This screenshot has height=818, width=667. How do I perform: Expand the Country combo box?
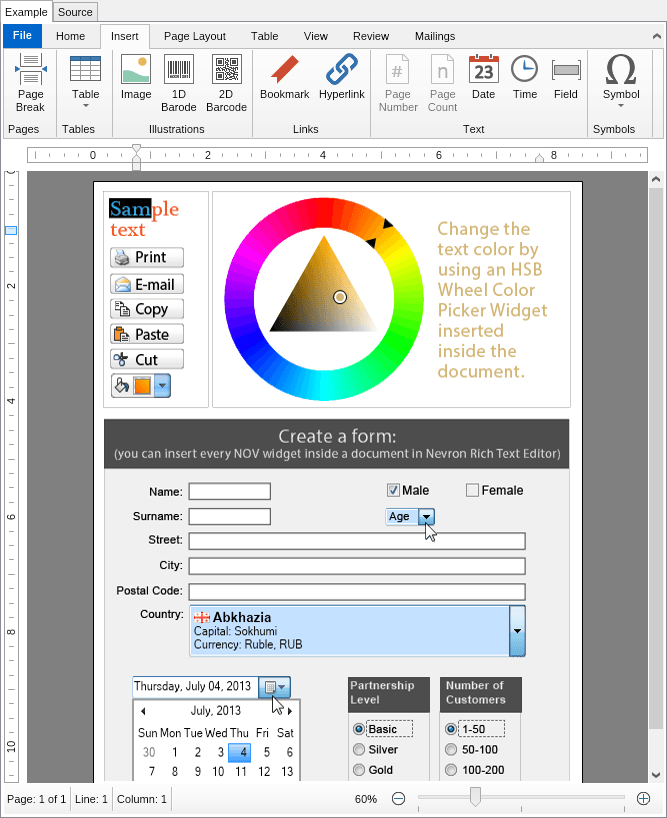tap(517, 631)
